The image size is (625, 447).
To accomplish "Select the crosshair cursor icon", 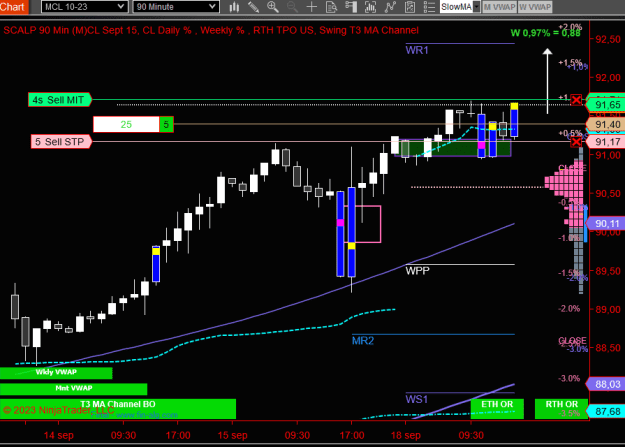I will [312, 7].
